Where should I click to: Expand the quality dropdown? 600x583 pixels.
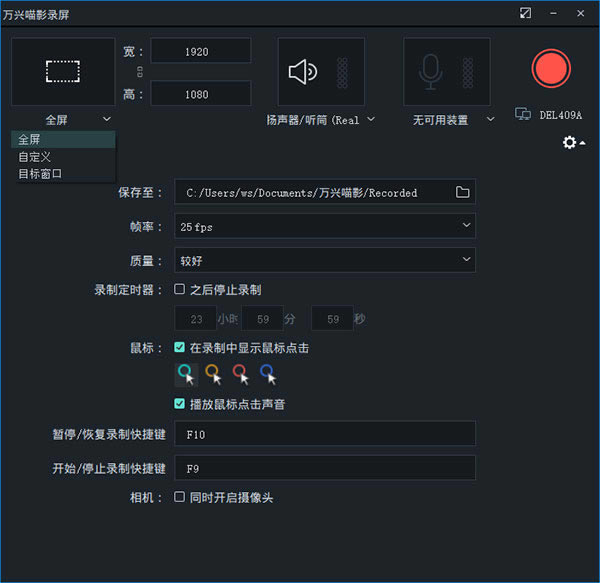324,261
